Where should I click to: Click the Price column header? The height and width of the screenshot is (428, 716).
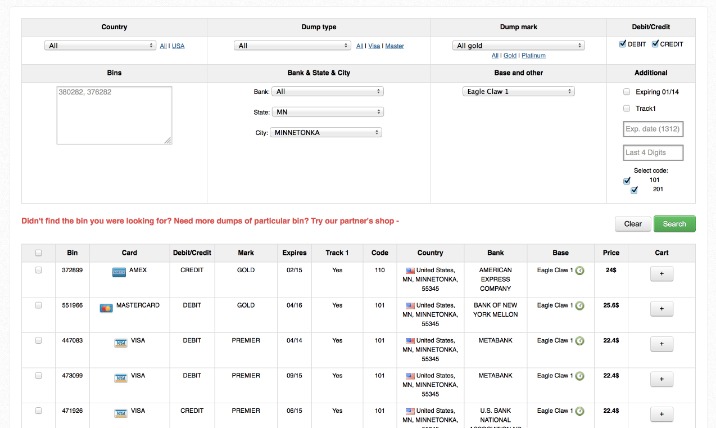coord(611,253)
